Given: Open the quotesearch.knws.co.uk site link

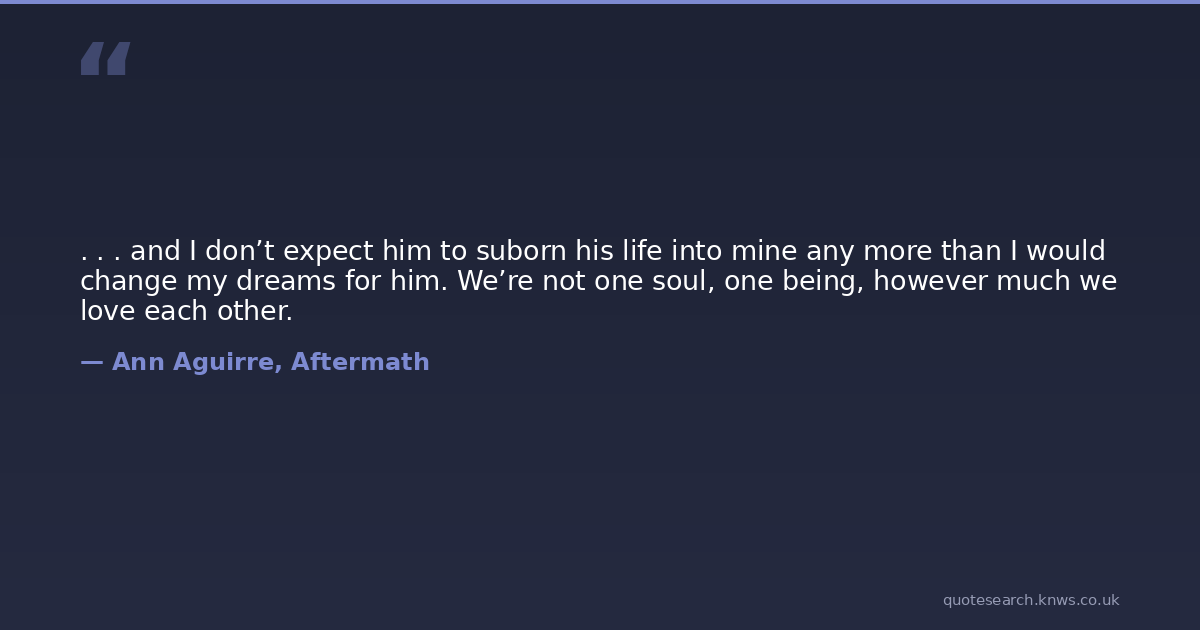Looking at the screenshot, I should (x=1030, y=600).
